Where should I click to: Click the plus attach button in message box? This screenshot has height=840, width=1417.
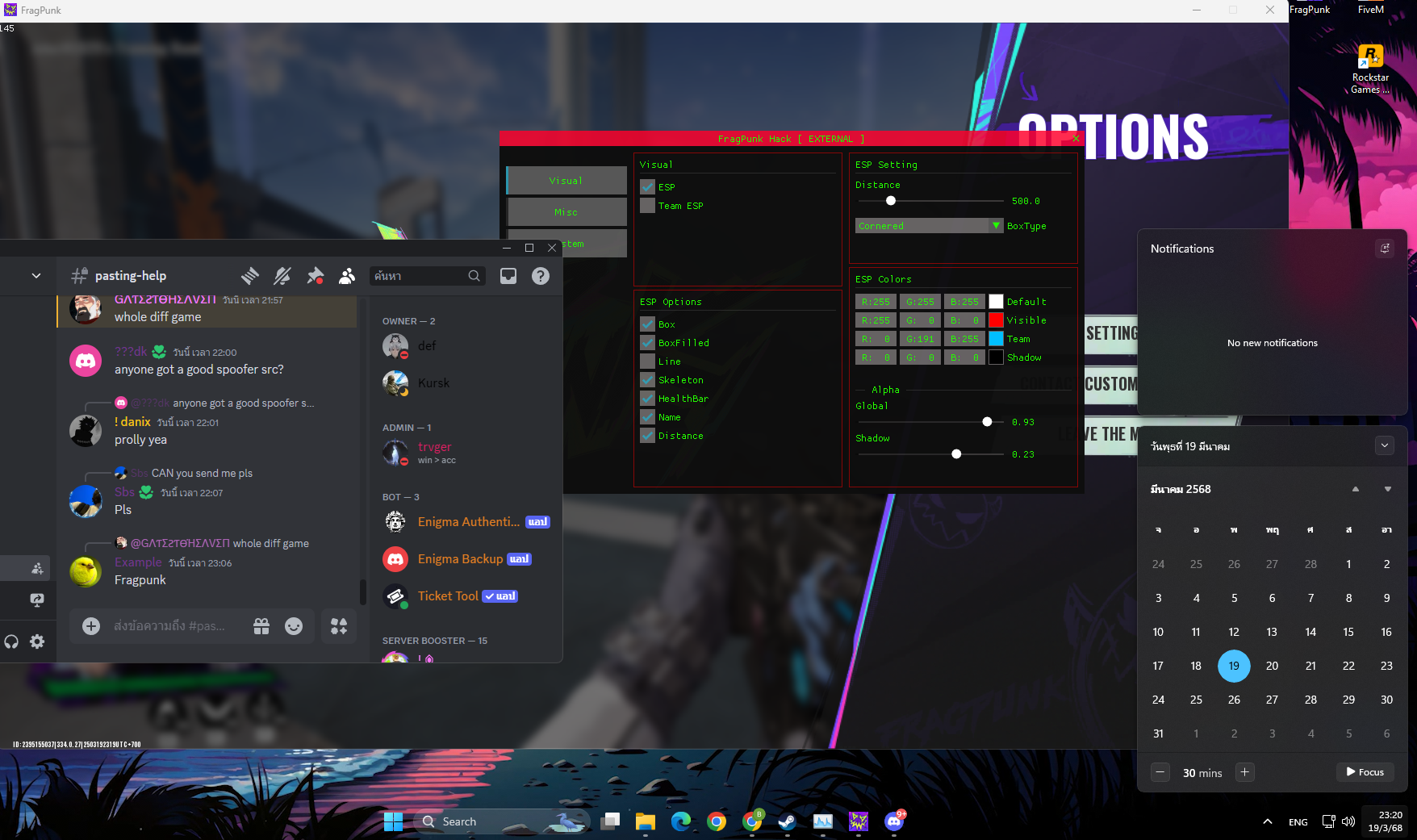tap(91, 626)
